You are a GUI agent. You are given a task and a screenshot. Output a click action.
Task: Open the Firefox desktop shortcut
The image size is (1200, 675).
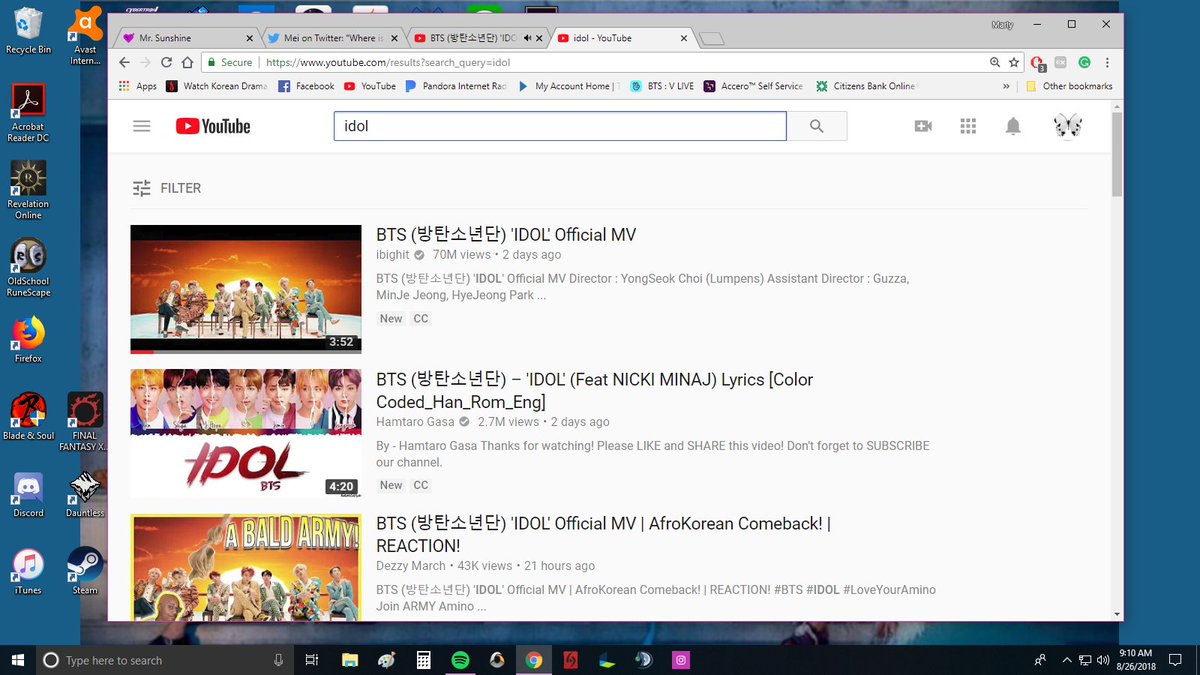pos(28,340)
